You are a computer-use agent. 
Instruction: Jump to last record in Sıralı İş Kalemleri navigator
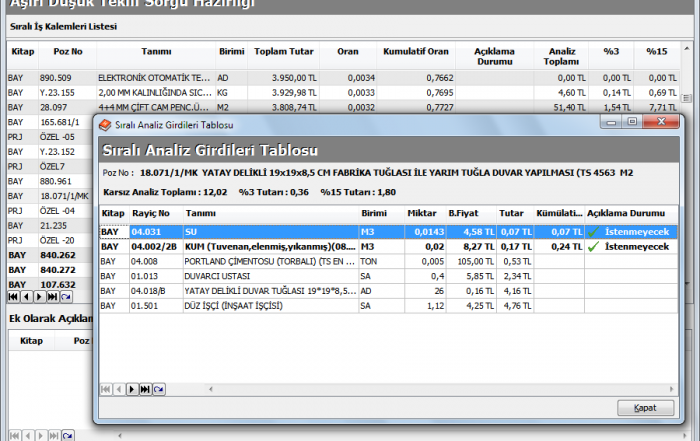[x=53, y=297]
